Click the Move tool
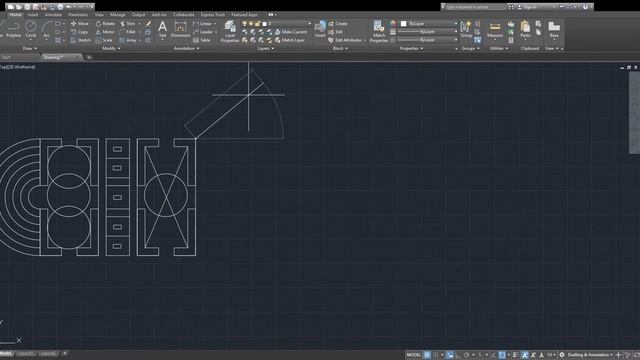This screenshot has width=640, height=360. click(x=79, y=24)
